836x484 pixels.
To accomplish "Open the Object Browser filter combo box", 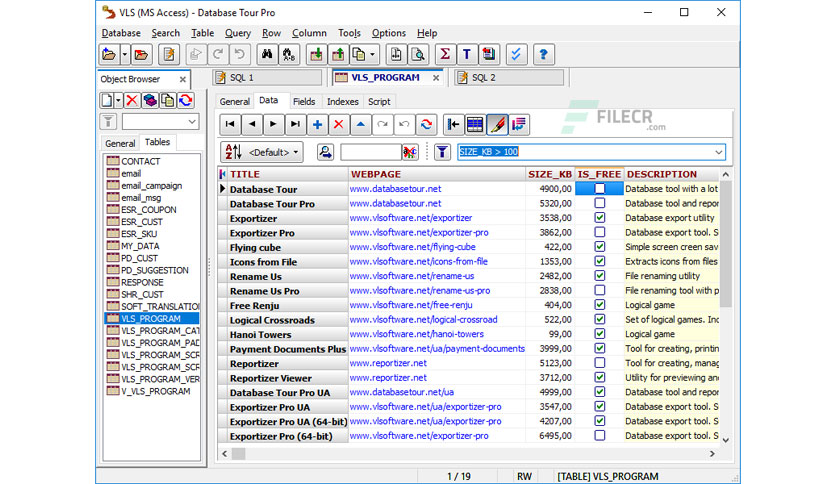I will [x=160, y=122].
